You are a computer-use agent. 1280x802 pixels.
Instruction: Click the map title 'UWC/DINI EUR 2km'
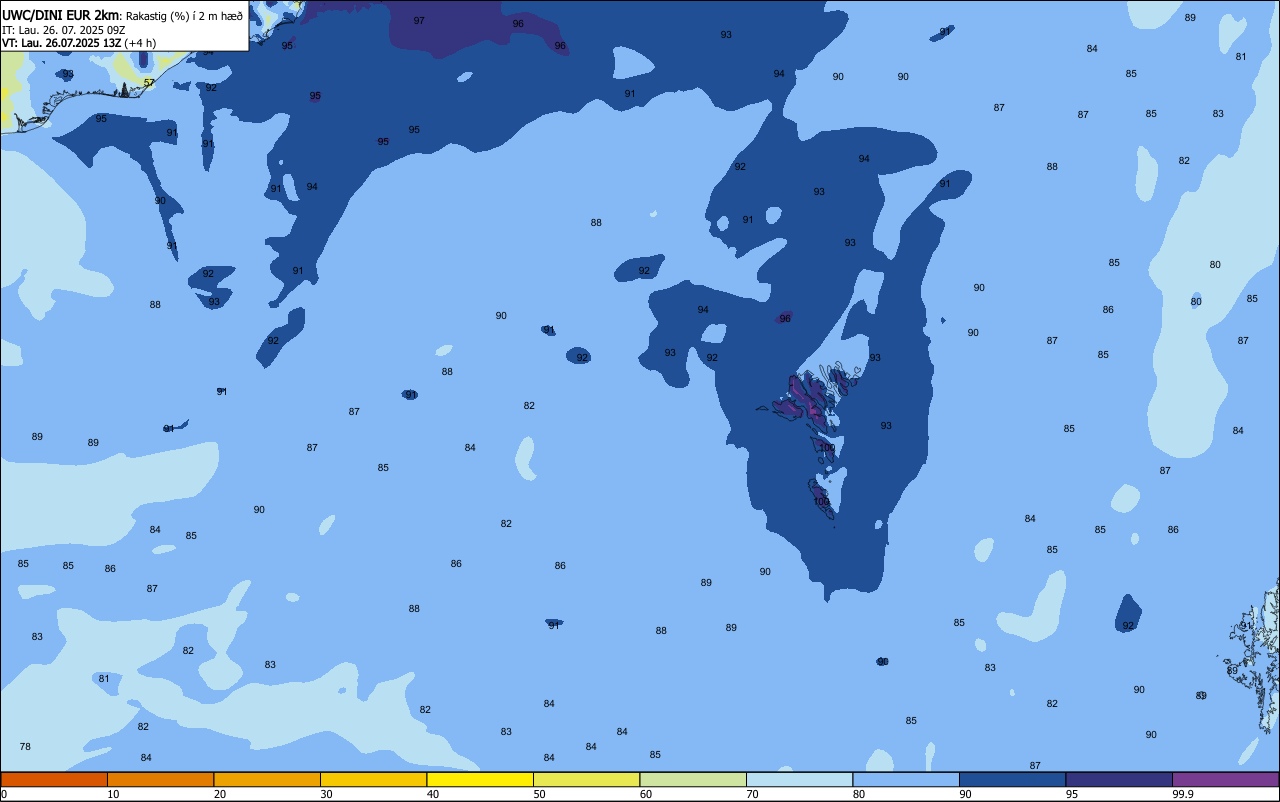click(x=60, y=15)
